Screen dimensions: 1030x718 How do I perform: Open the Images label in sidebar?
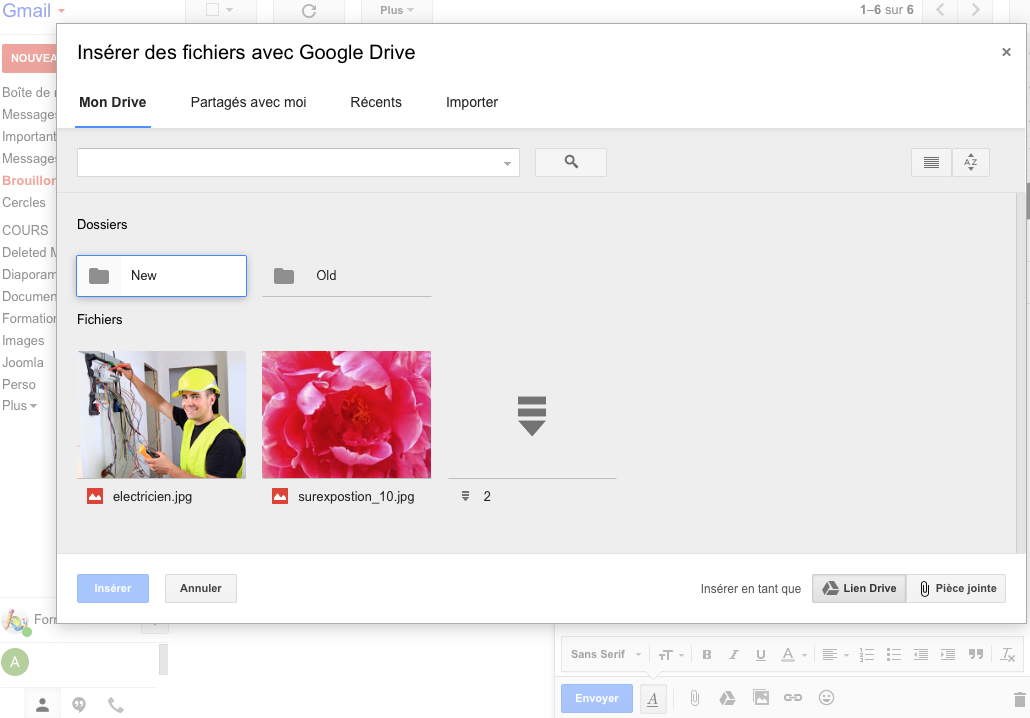[23, 340]
